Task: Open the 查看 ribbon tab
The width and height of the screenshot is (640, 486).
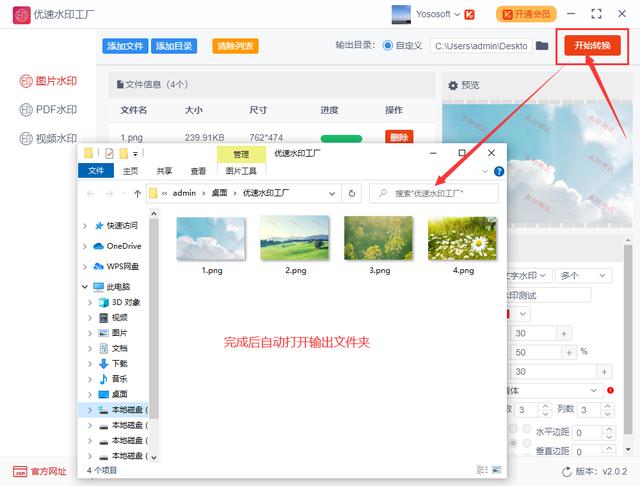Action: point(198,171)
